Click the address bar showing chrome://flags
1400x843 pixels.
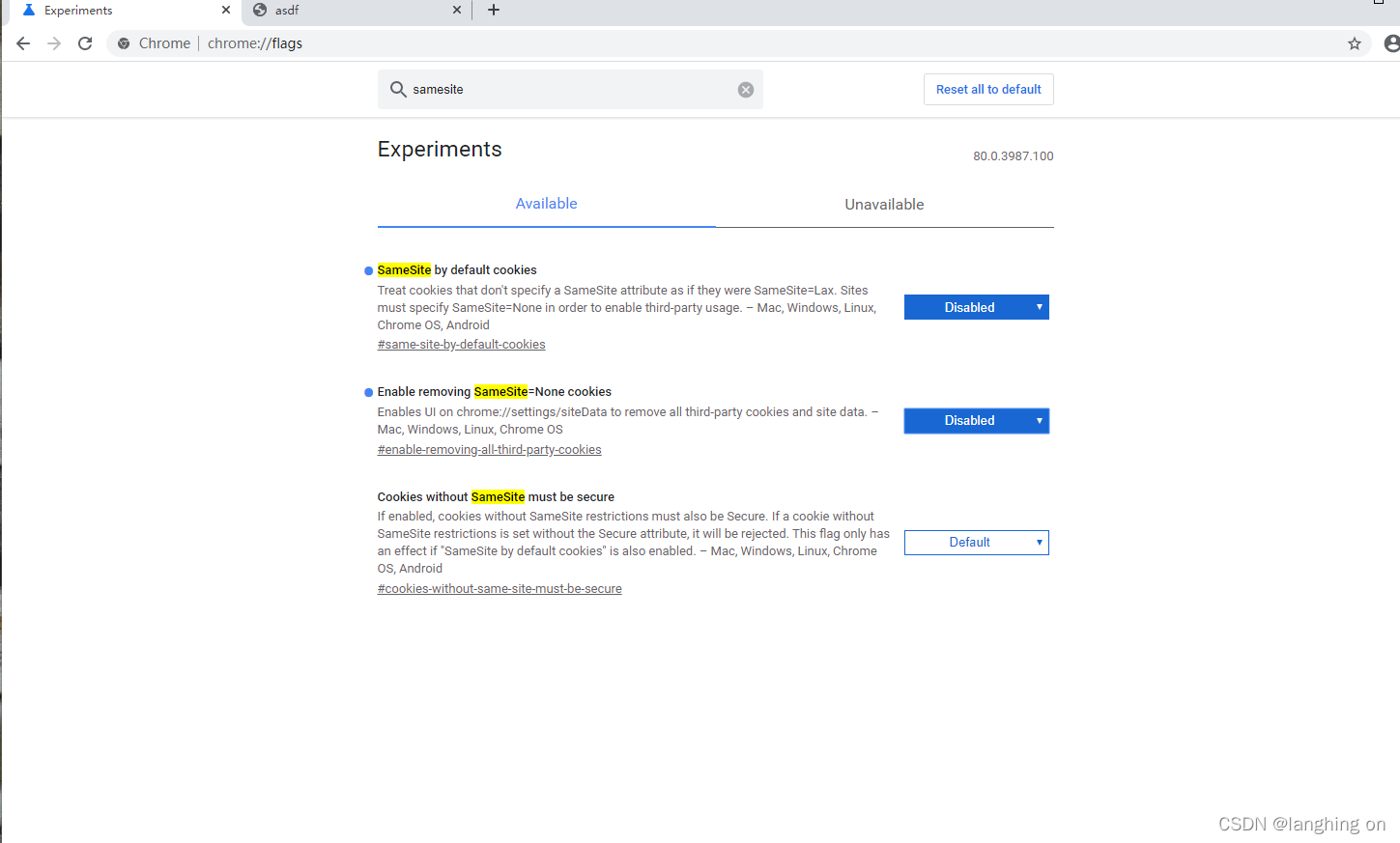coord(739,43)
